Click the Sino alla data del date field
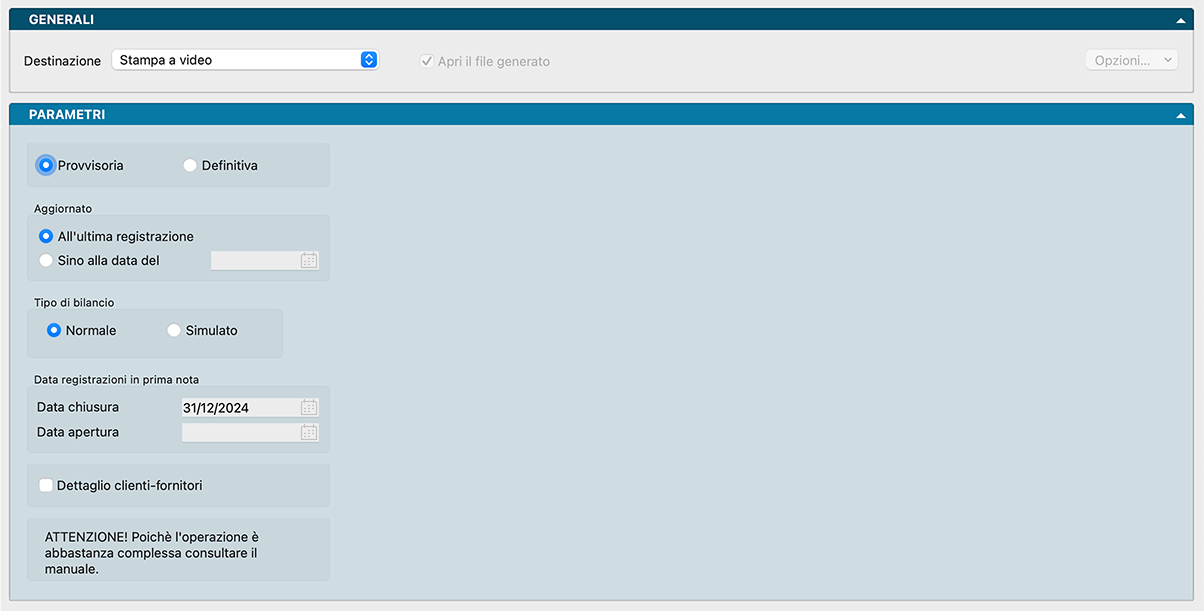Viewport: 1204px width, 611px height. coord(254,261)
